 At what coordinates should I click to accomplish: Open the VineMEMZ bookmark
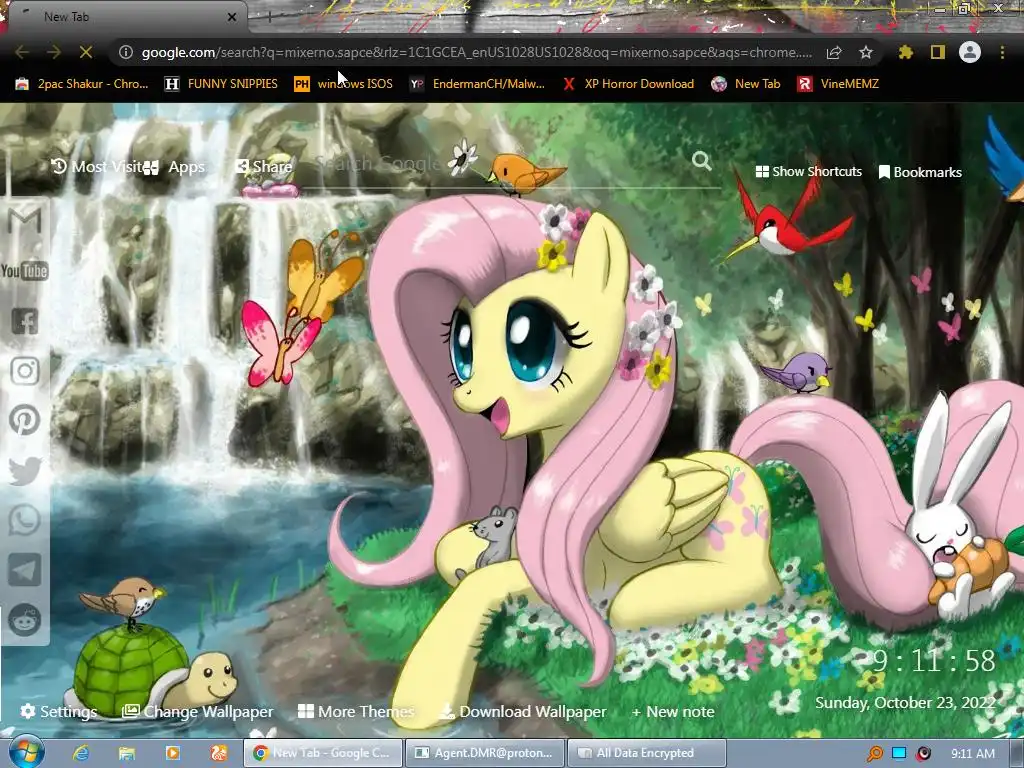[838, 84]
